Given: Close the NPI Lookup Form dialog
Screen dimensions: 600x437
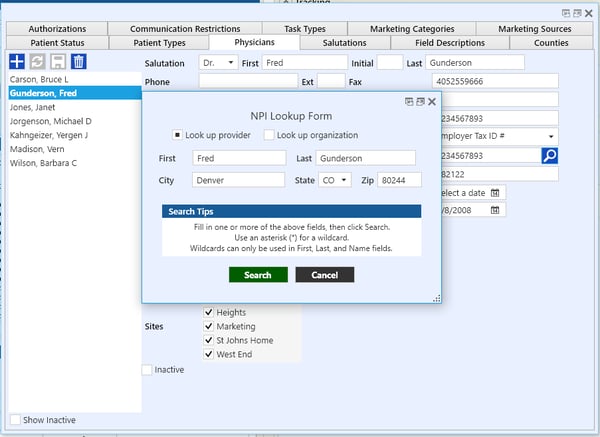Looking at the screenshot, I should click(x=432, y=101).
